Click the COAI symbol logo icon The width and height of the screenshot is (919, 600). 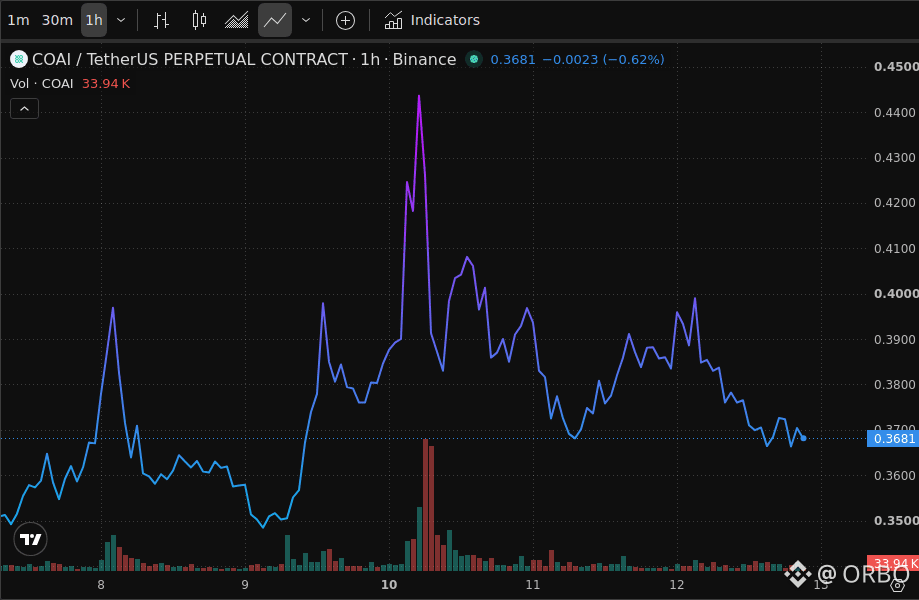tap(19, 59)
